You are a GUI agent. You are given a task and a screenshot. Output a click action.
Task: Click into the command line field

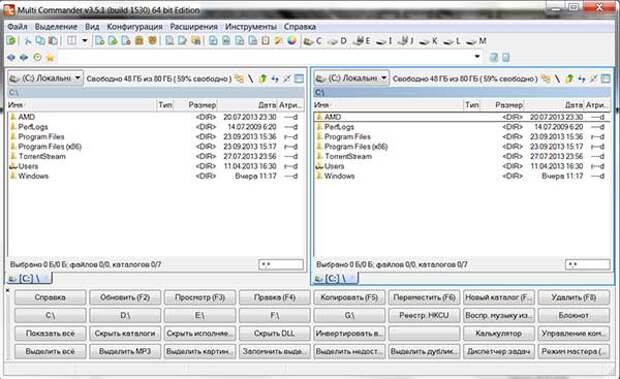coord(265,57)
